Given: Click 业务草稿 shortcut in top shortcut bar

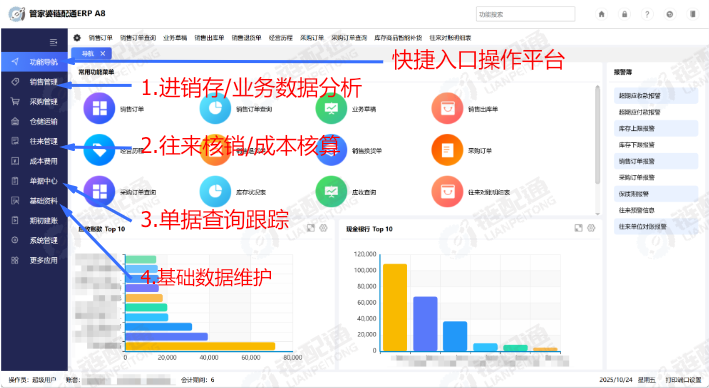Looking at the screenshot, I should [x=175, y=38].
